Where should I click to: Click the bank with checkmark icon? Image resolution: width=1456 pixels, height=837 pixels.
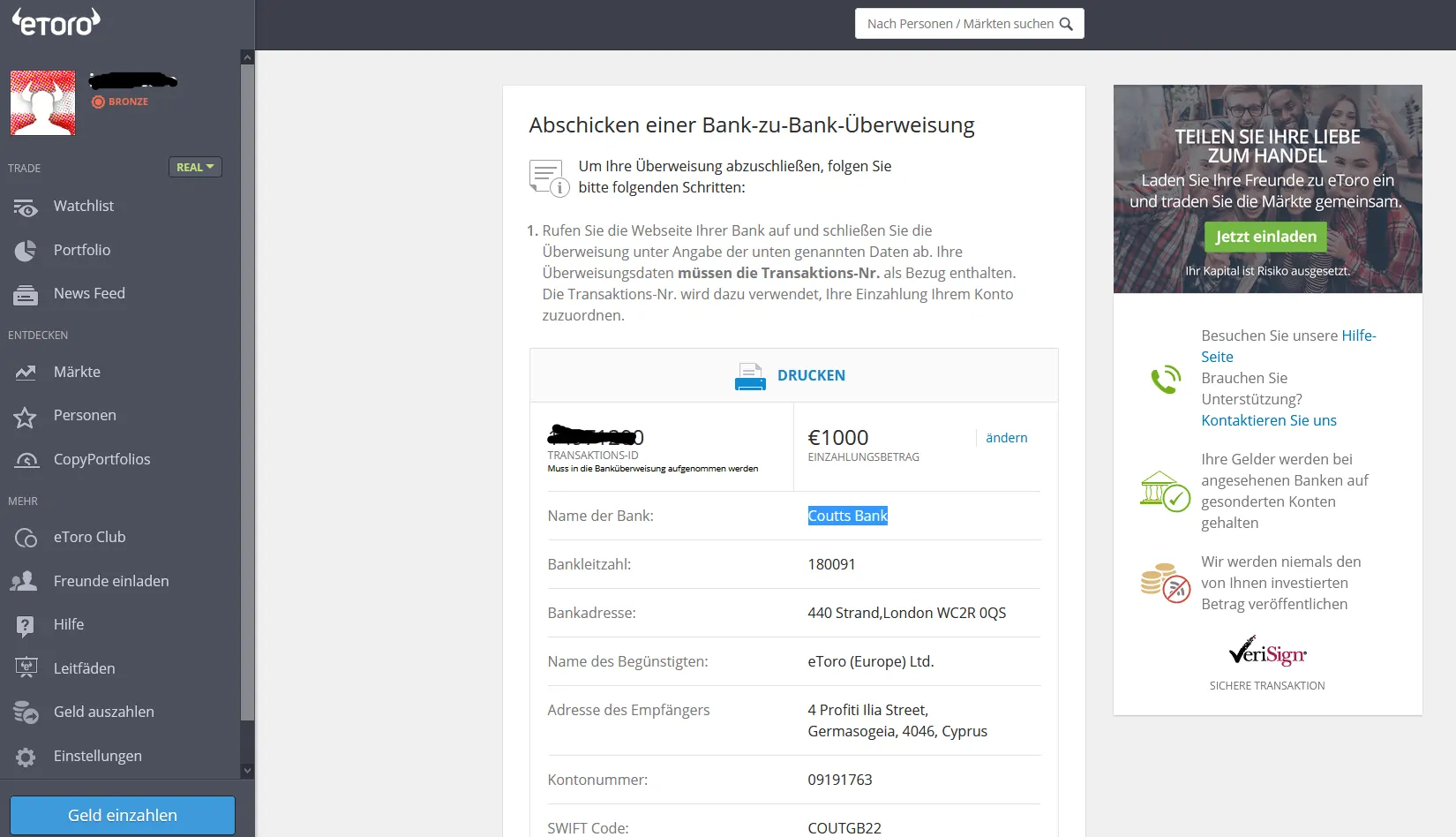(x=1165, y=491)
